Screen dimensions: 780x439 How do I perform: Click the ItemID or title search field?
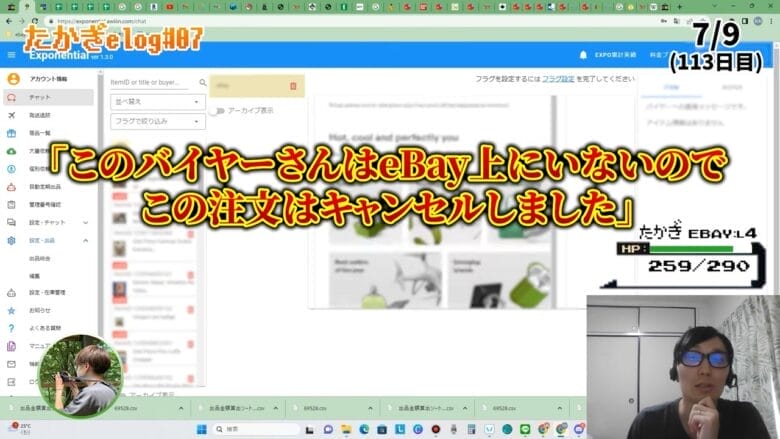click(x=149, y=83)
